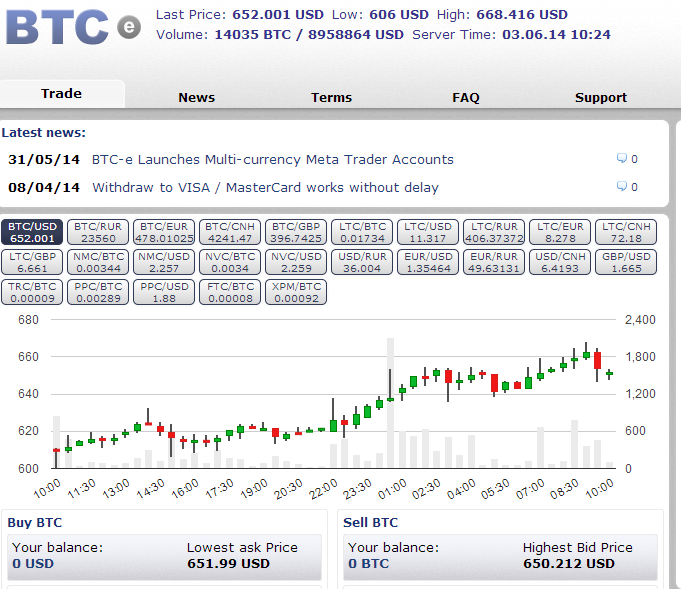Open the LTC/GBP pair

tap(32, 262)
